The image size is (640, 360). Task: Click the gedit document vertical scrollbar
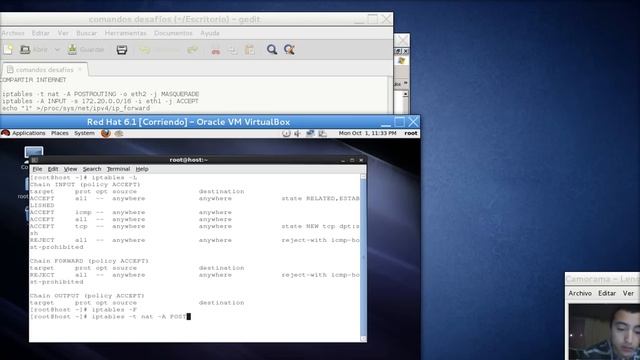(391, 95)
